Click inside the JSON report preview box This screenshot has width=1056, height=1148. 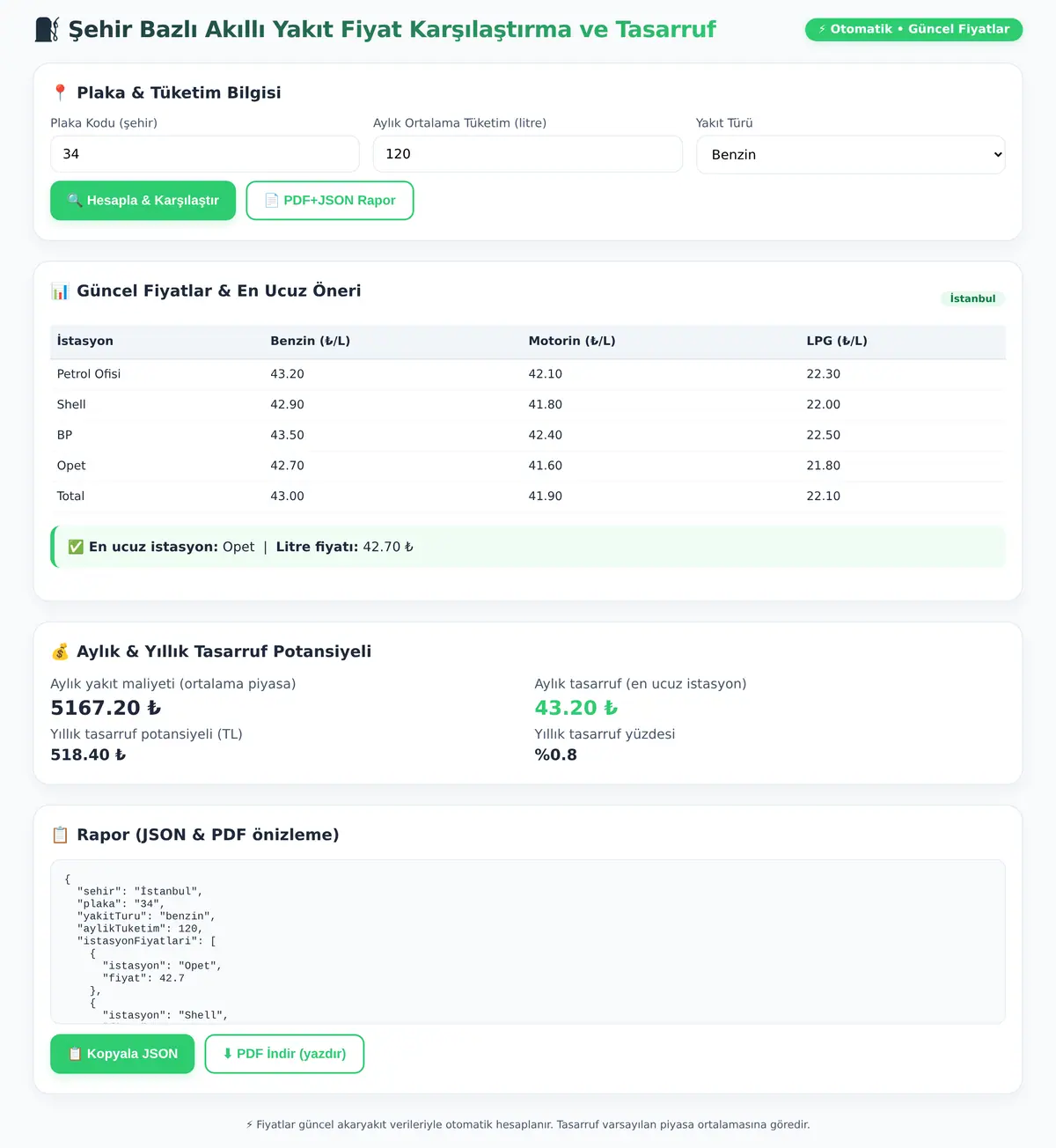point(528,942)
